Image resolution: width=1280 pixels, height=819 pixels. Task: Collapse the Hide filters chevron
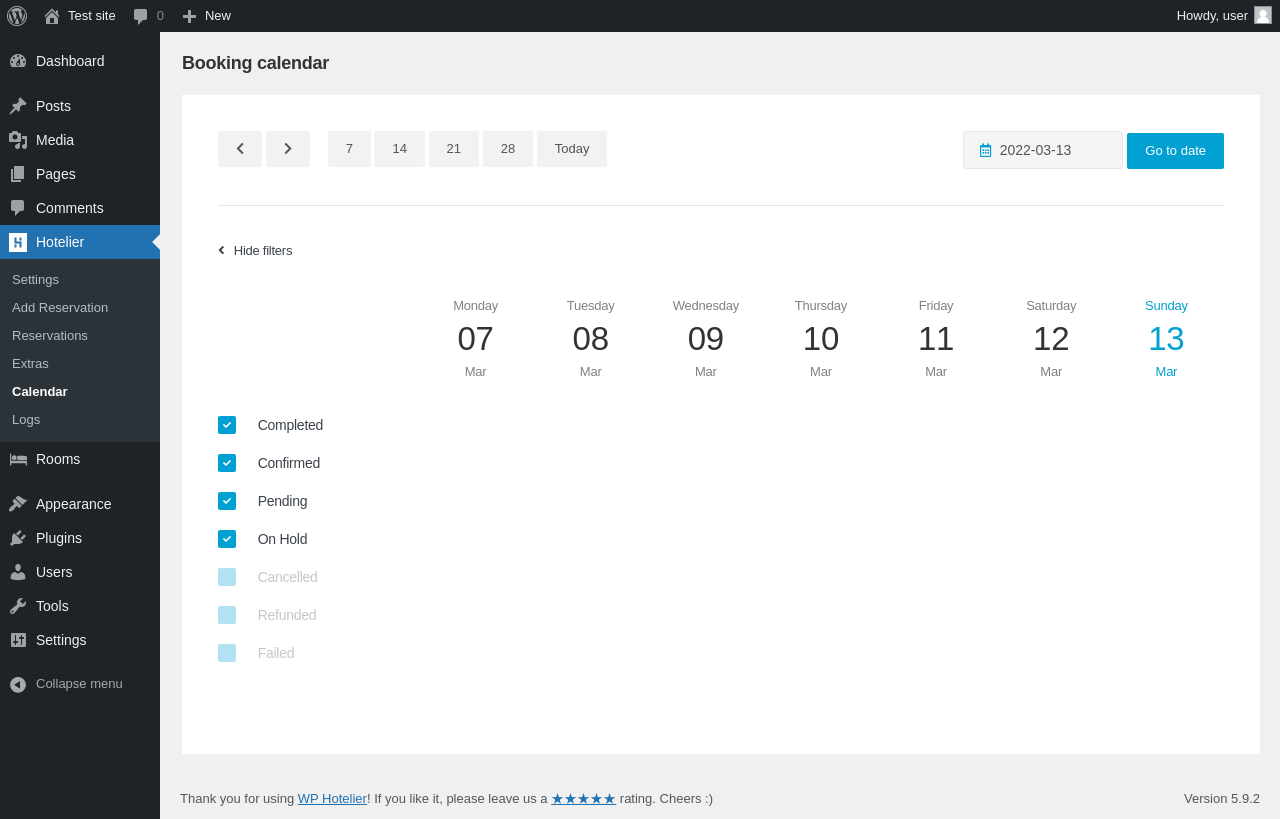point(222,250)
